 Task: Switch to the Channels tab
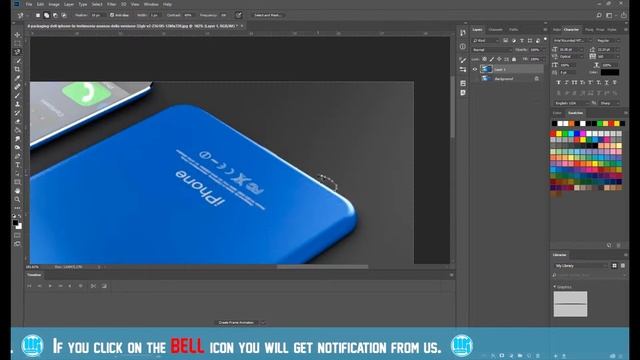[496, 30]
